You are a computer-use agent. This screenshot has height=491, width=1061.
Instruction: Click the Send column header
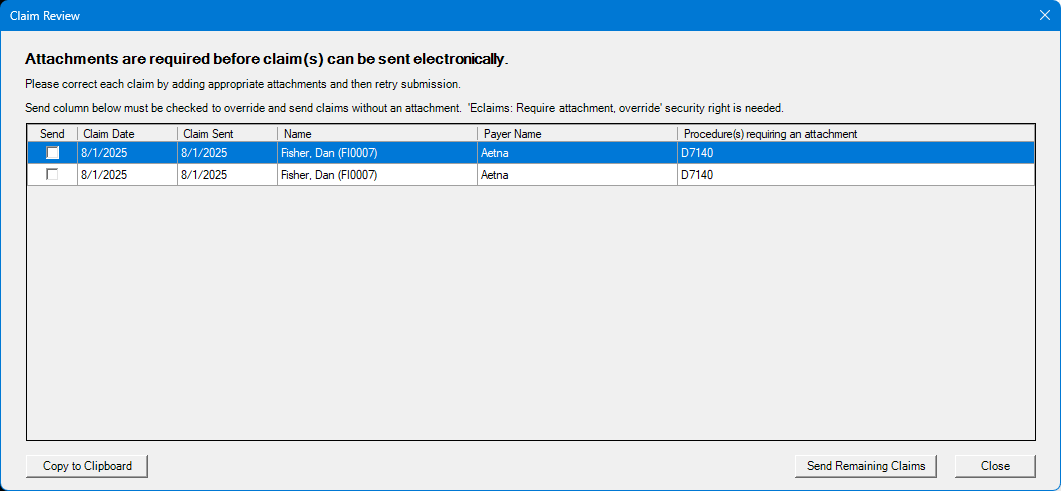point(52,134)
